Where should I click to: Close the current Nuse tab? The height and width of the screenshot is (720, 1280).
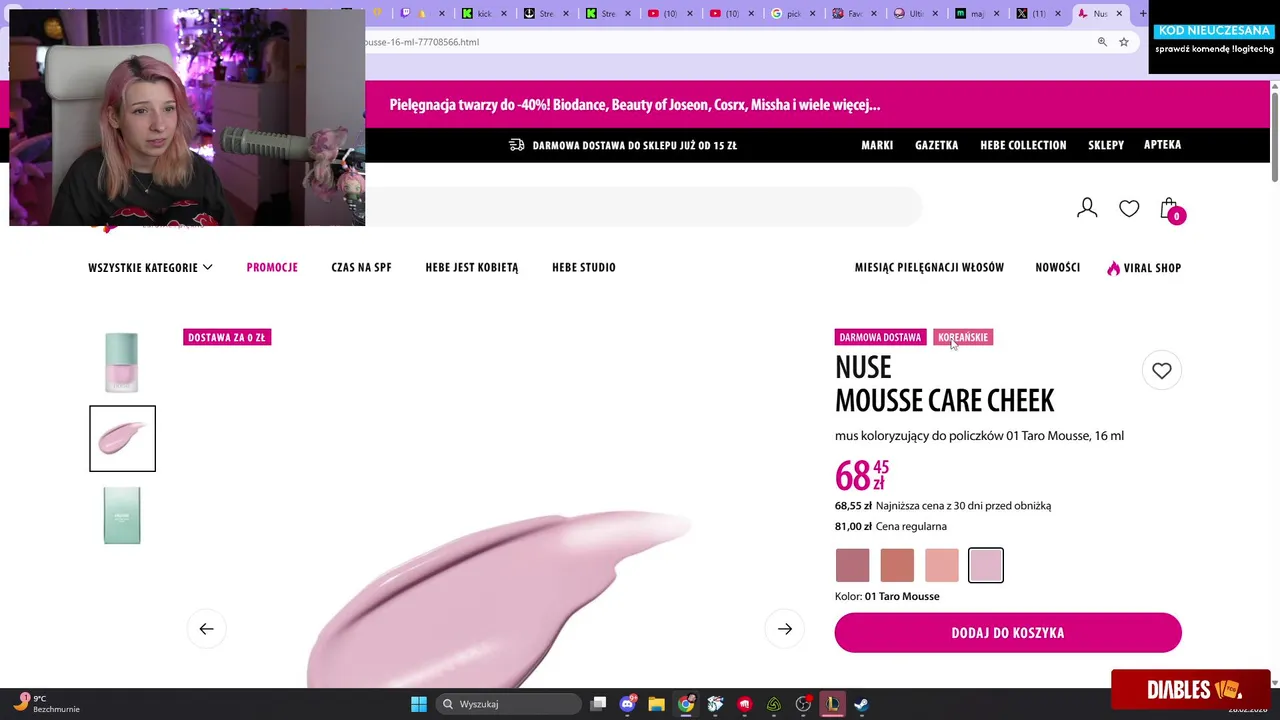point(1119,13)
